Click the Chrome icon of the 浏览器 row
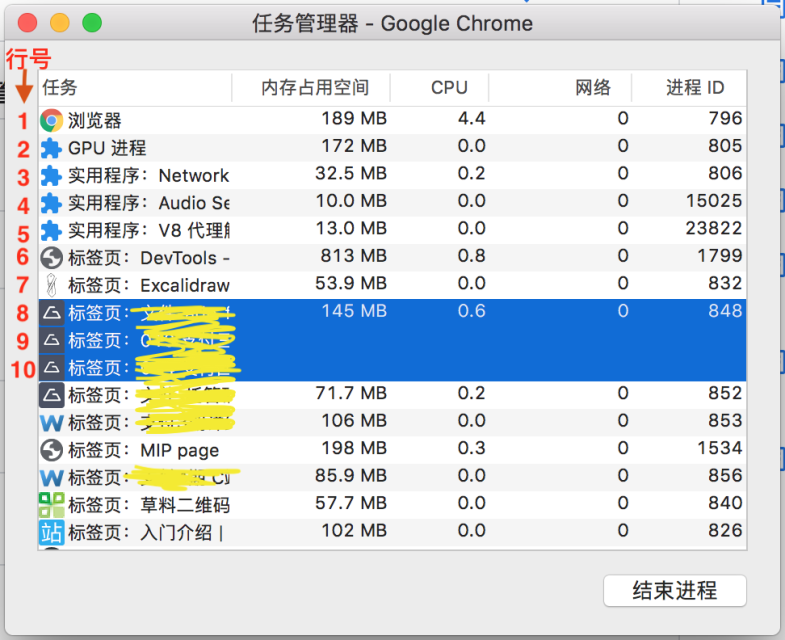Viewport: 785px width, 640px height. 52,121
